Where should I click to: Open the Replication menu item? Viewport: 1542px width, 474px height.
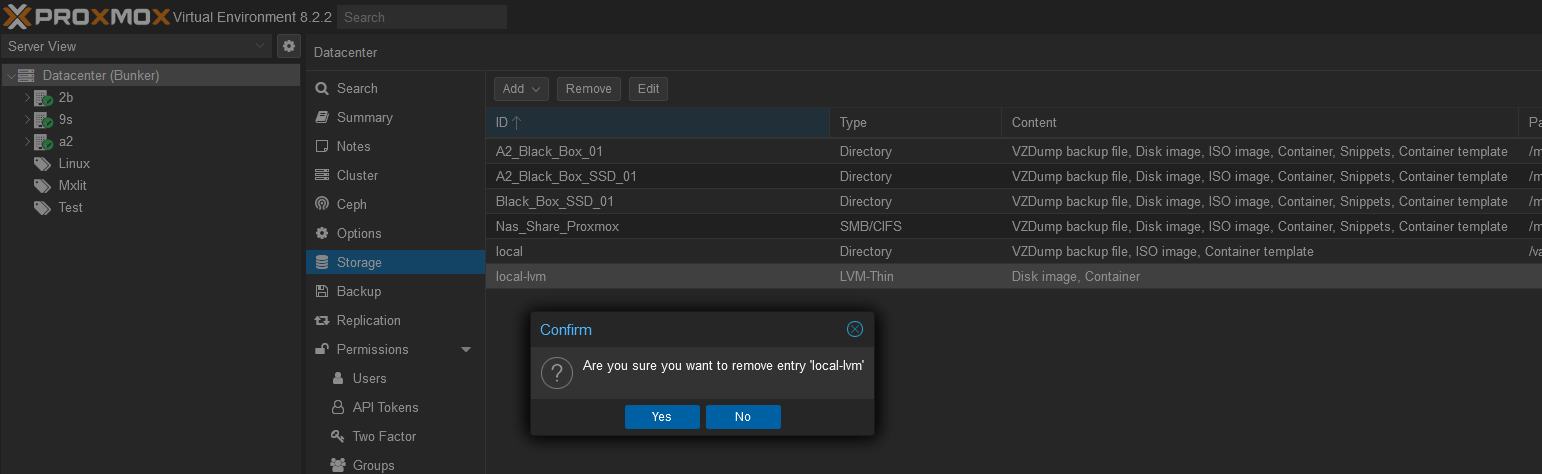point(395,320)
